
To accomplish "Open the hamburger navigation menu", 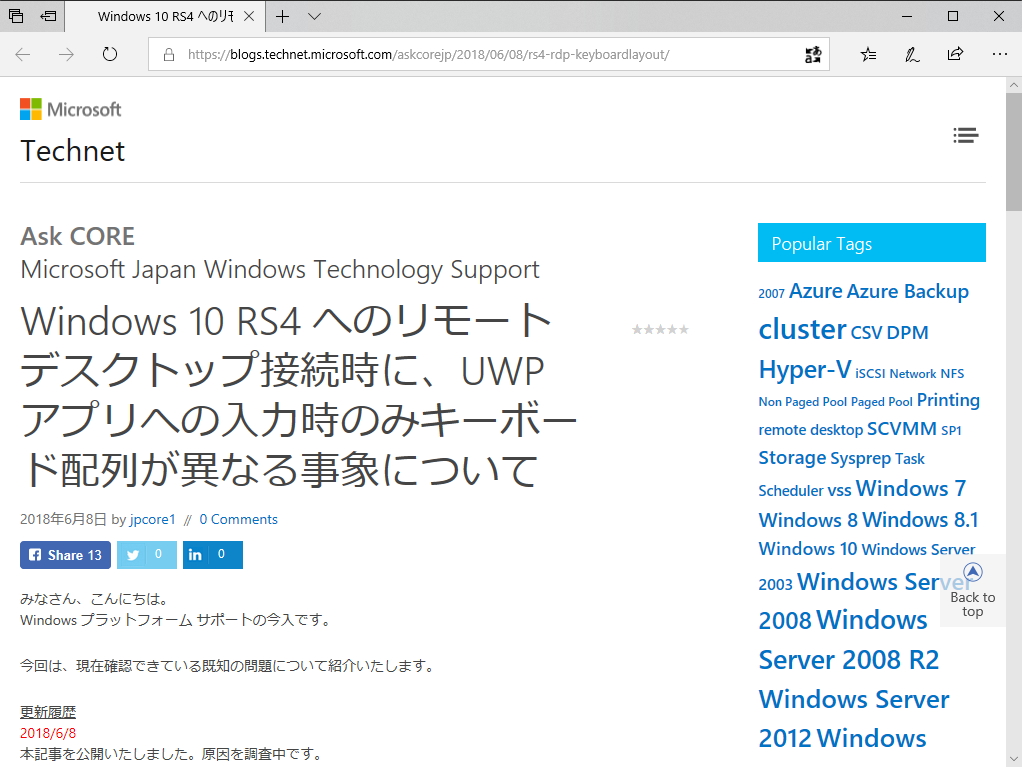I will point(966,135).
